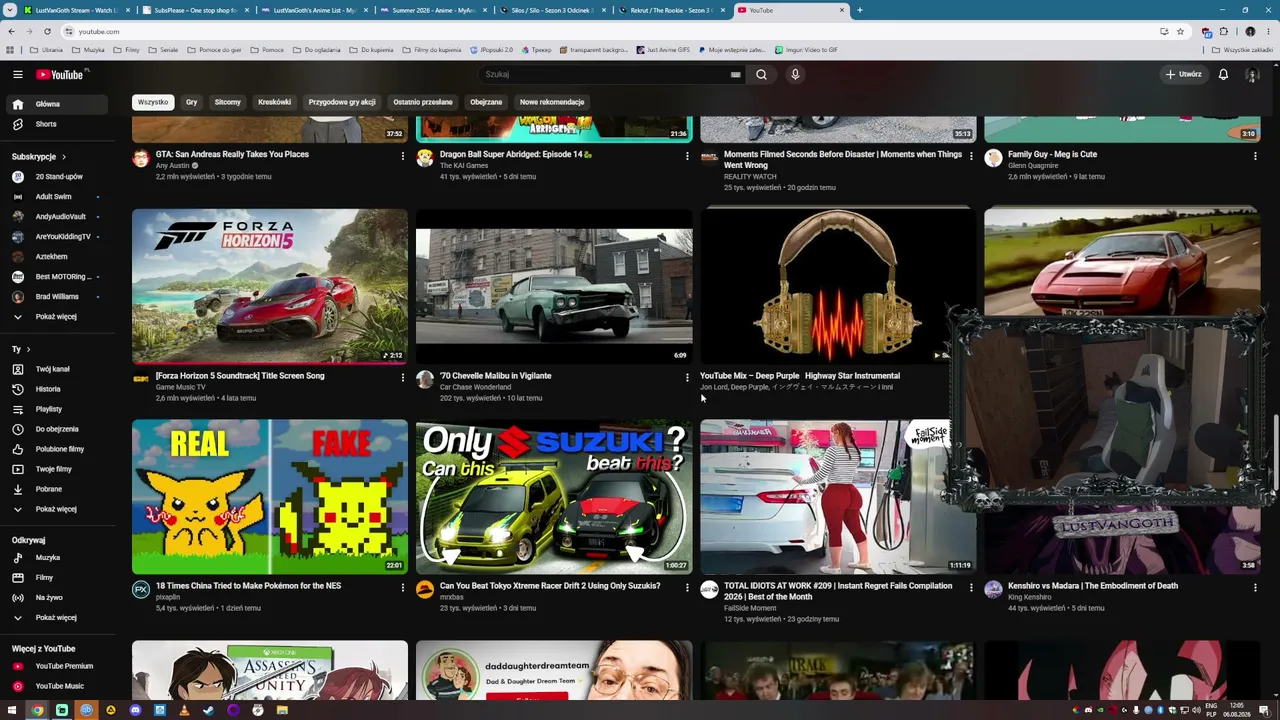Image resolution: width=1280 pixels, height=720 pixels.
Task: Open YouTube Premium from the sidebar
Action: pyautogui.click(x=58, y=666)
